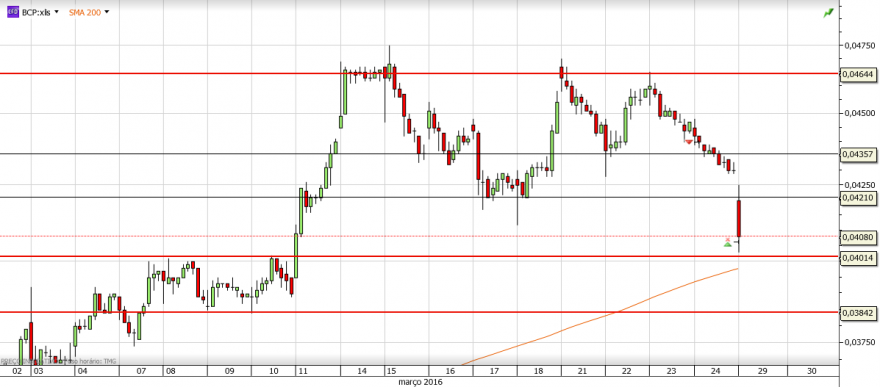Select the large red candlestick on the 29th

[739, 218]
